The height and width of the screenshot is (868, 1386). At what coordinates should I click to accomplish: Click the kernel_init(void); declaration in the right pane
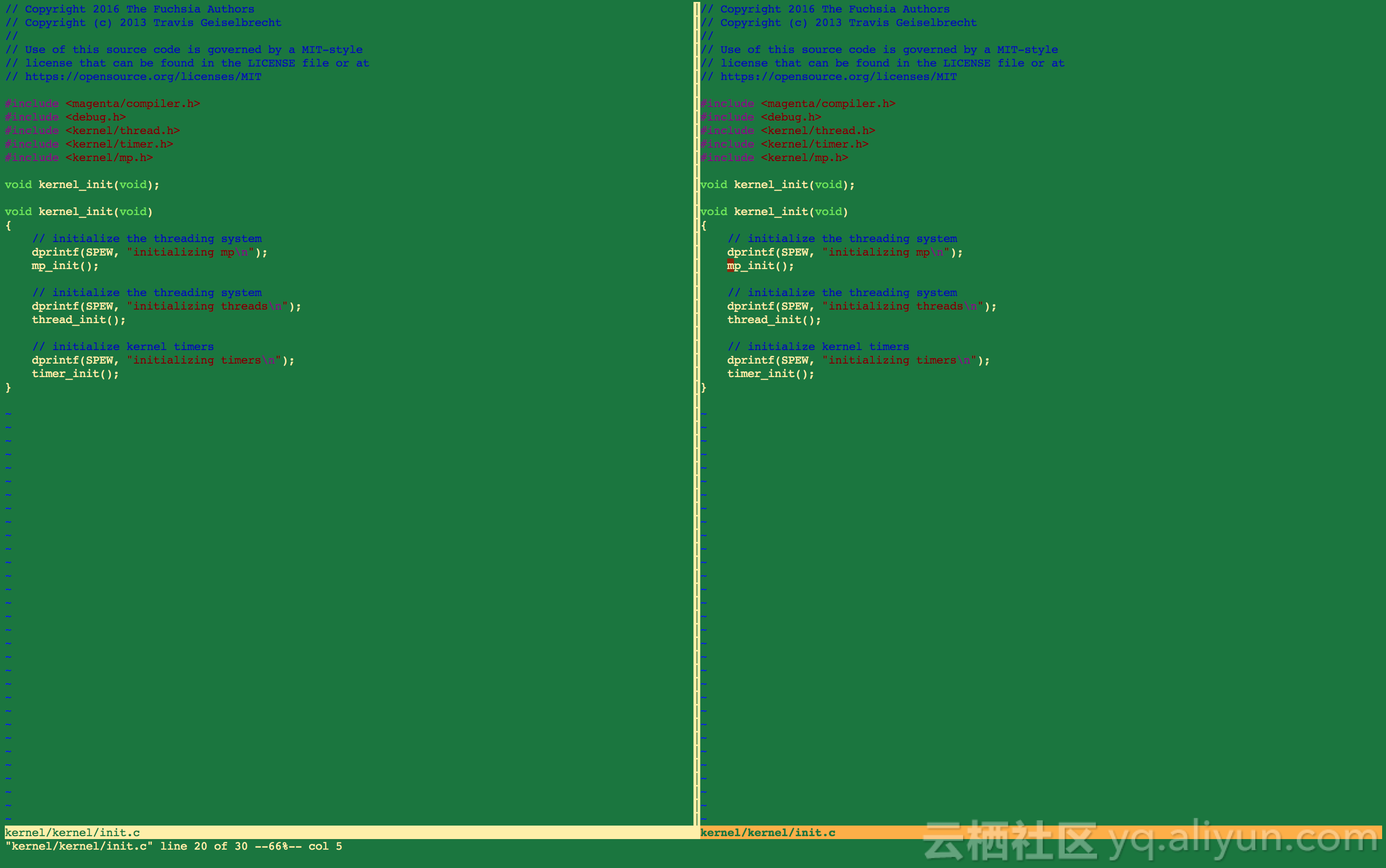[777, 185]
